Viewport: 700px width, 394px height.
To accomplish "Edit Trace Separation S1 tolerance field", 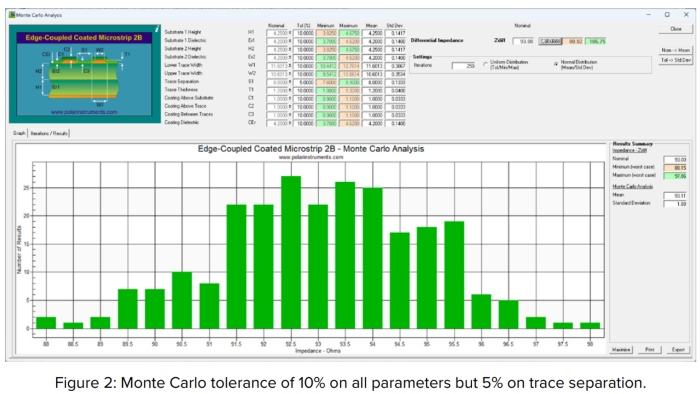I will (304, 82).
